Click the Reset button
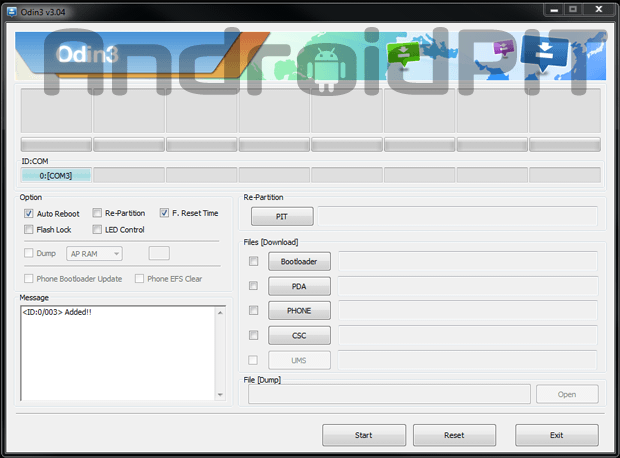Screen dimensions: 620x458 click(454, 435)
